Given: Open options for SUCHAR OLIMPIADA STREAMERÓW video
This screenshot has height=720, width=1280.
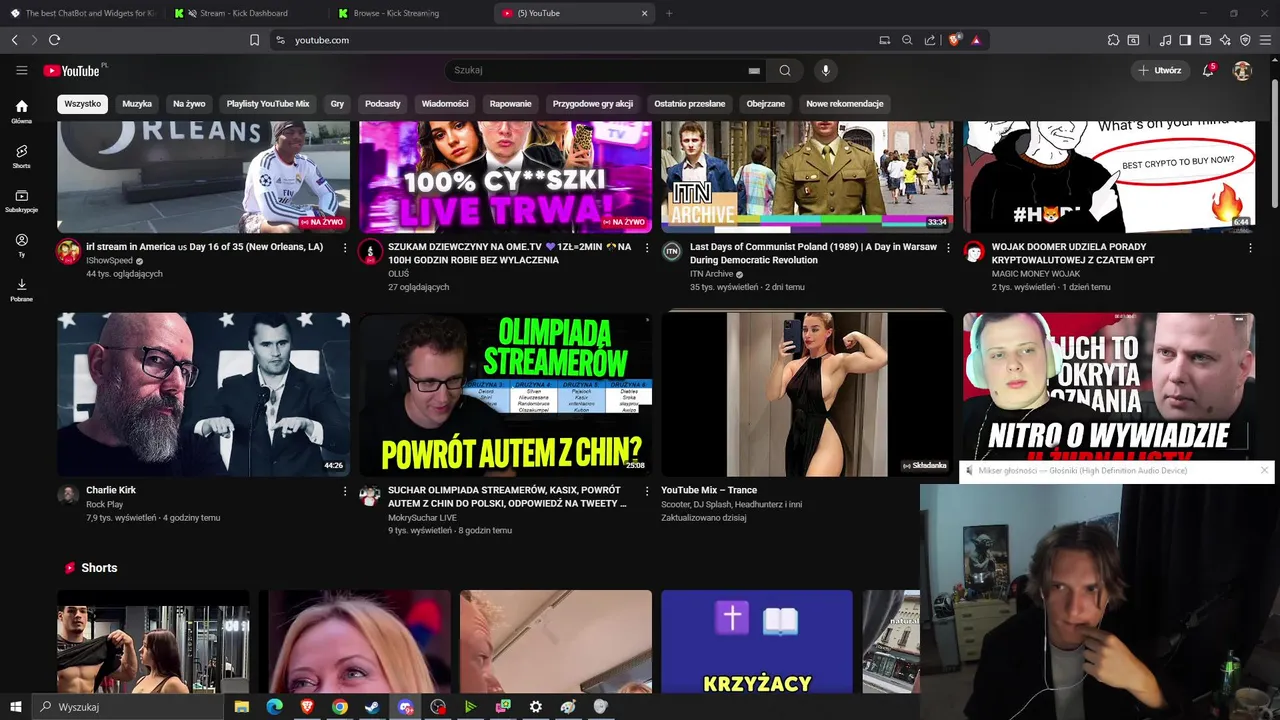Looking at the screenshot, I should point(647,491).
